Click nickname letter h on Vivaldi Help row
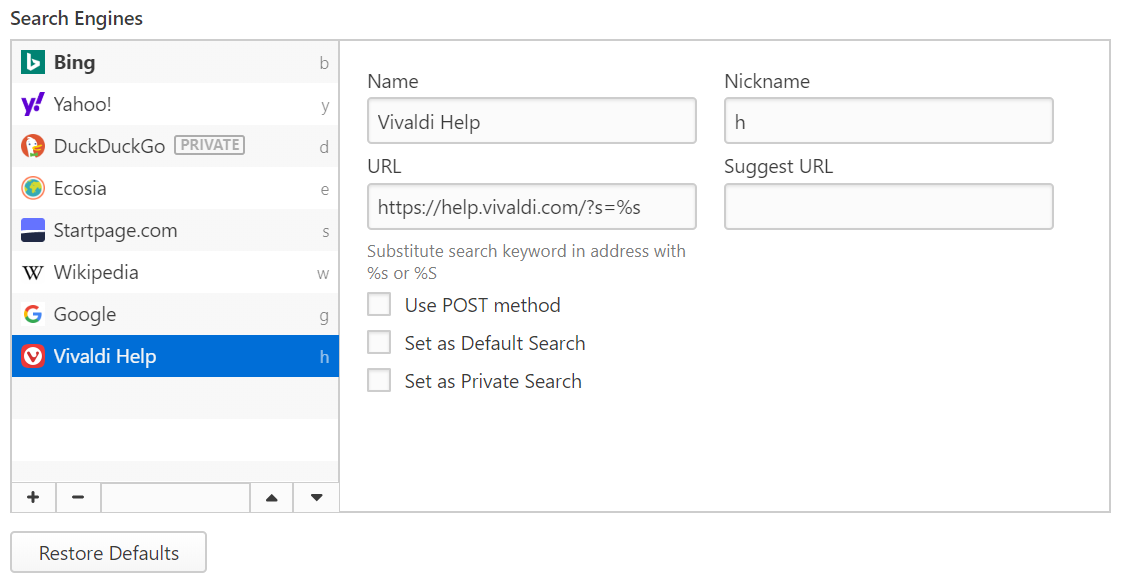The width and height of the screenshot is (1122, 583). click(324, 357)
